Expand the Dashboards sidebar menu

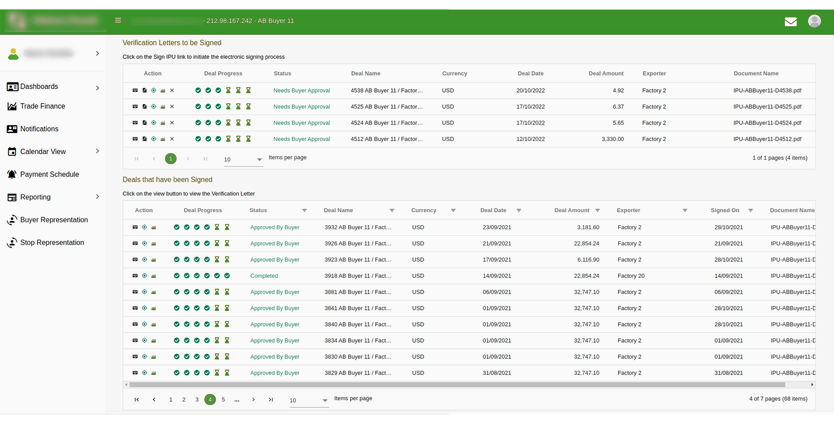[x=97, y=88]
